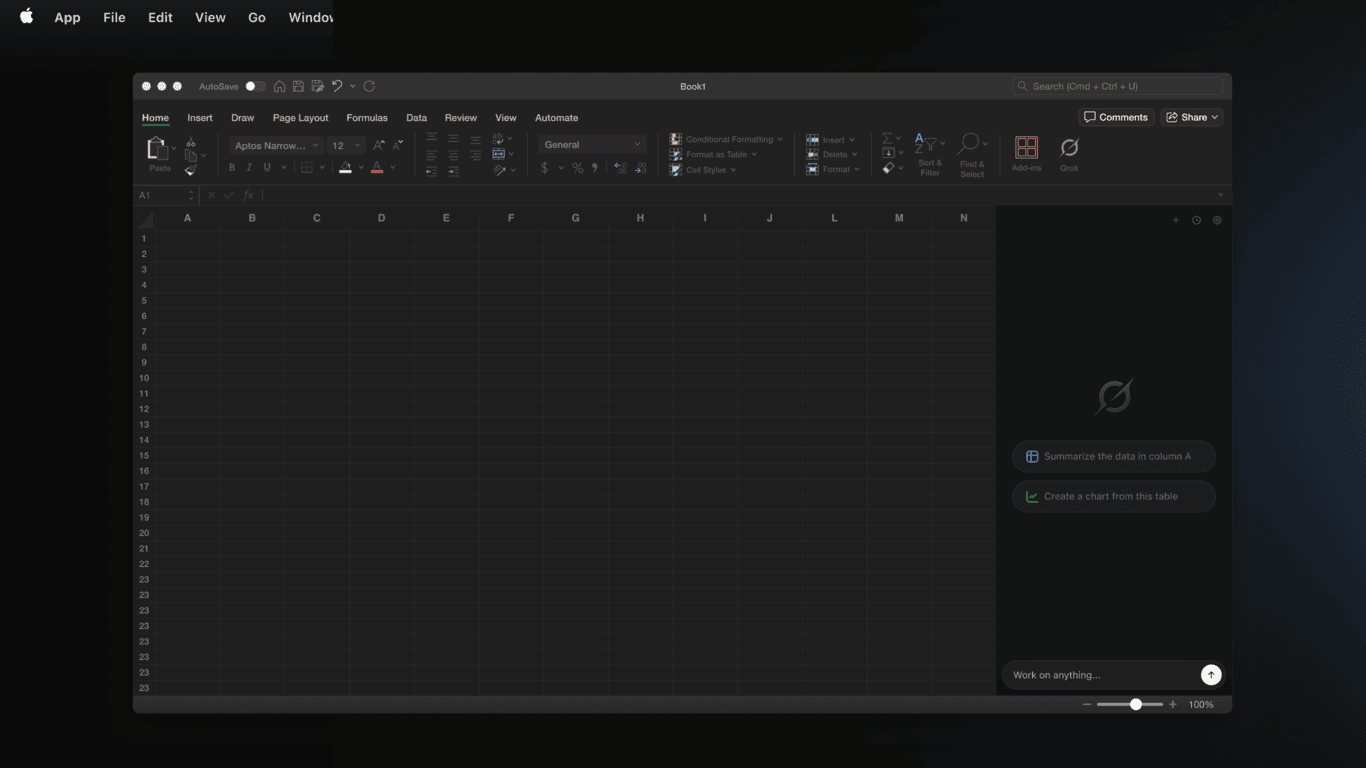Open chat history clock icon in Grok panel

coord(1196,220)
